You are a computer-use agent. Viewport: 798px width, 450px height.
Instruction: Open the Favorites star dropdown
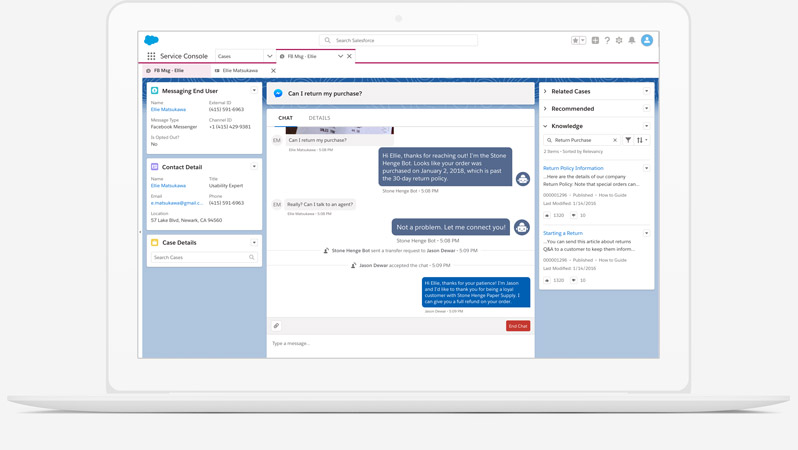click(578, 41)
